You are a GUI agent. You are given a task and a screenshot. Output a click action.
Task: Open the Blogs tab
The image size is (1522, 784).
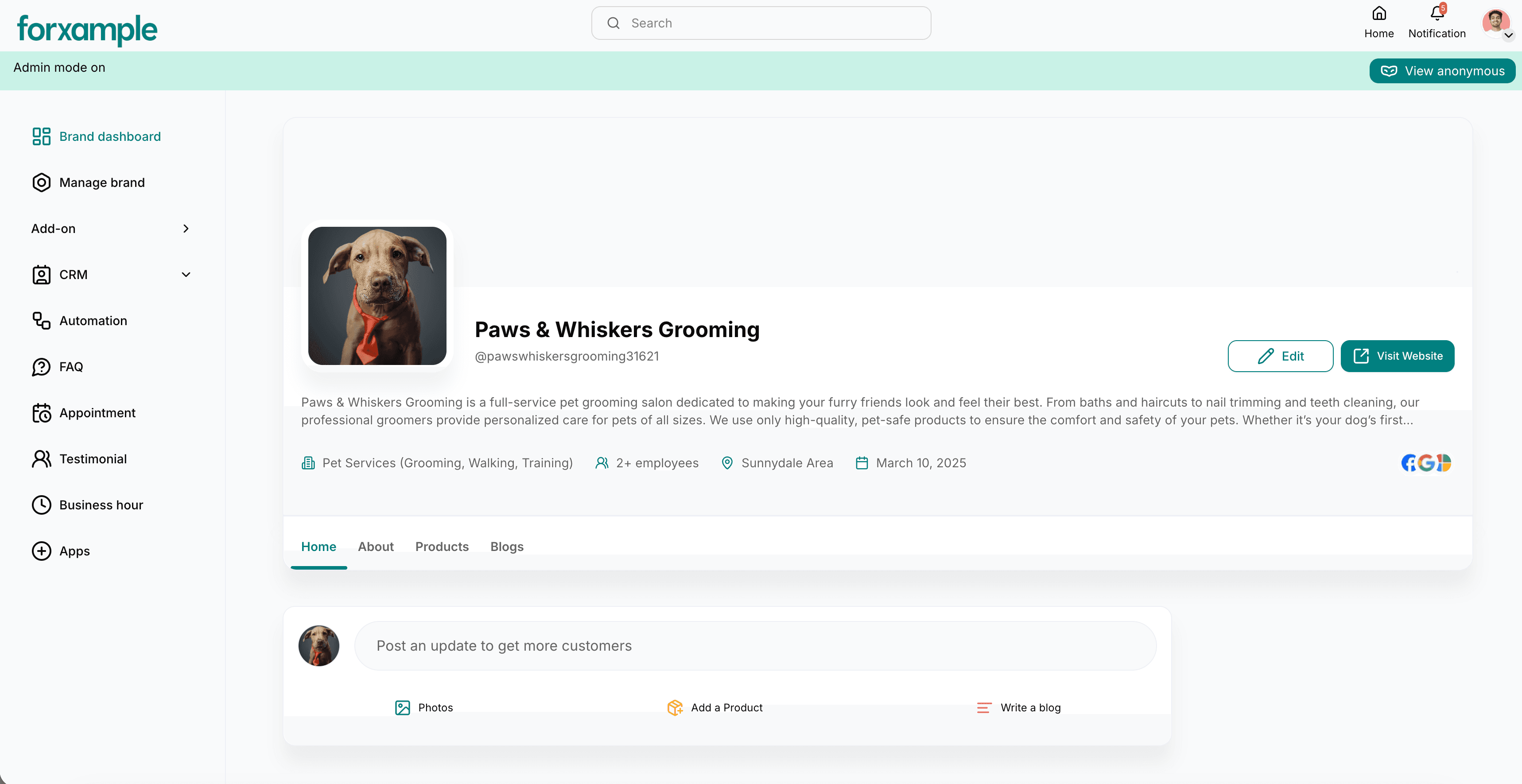[x=506, y=547]
